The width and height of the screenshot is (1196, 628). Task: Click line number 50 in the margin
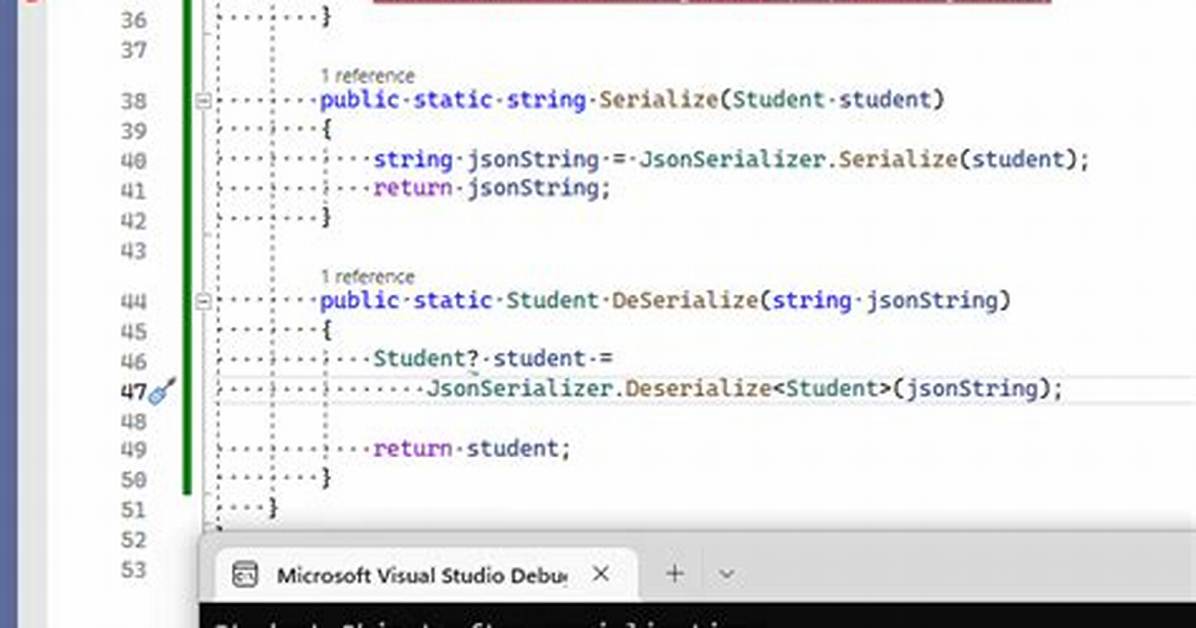133,480
